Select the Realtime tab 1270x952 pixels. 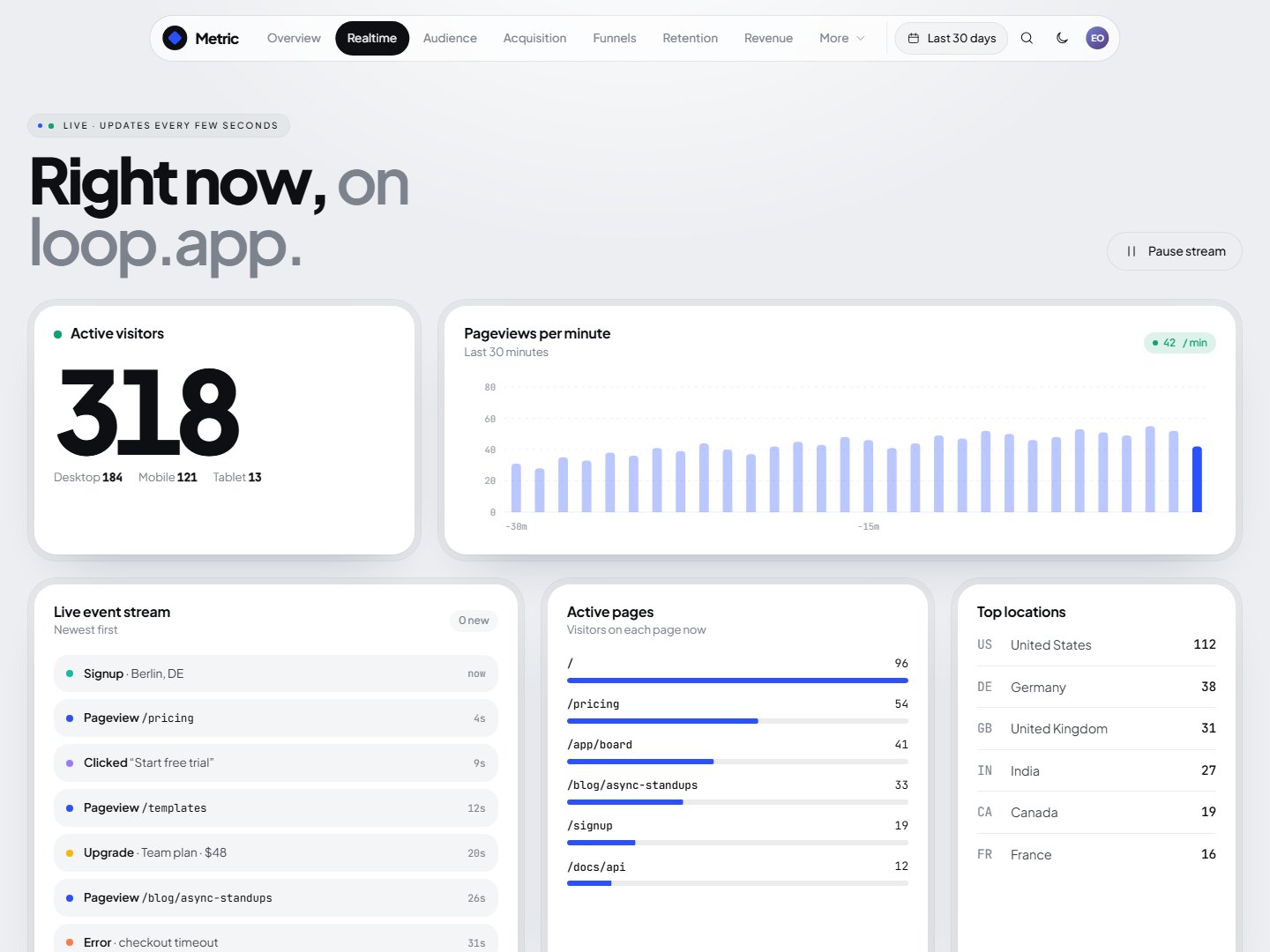tap(372, 38)
